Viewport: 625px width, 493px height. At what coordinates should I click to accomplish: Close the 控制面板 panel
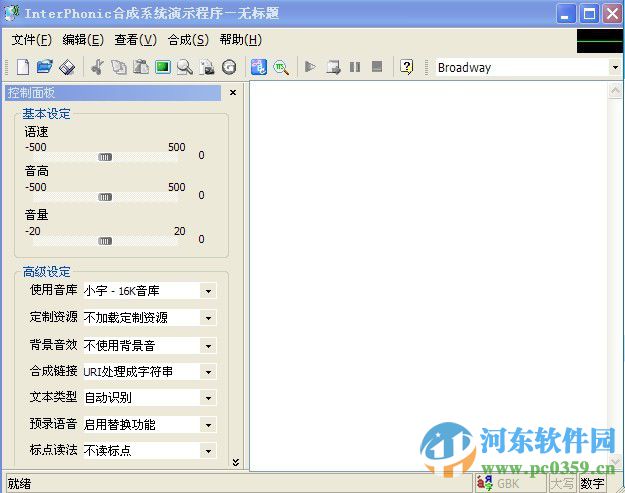click(233, 92)
